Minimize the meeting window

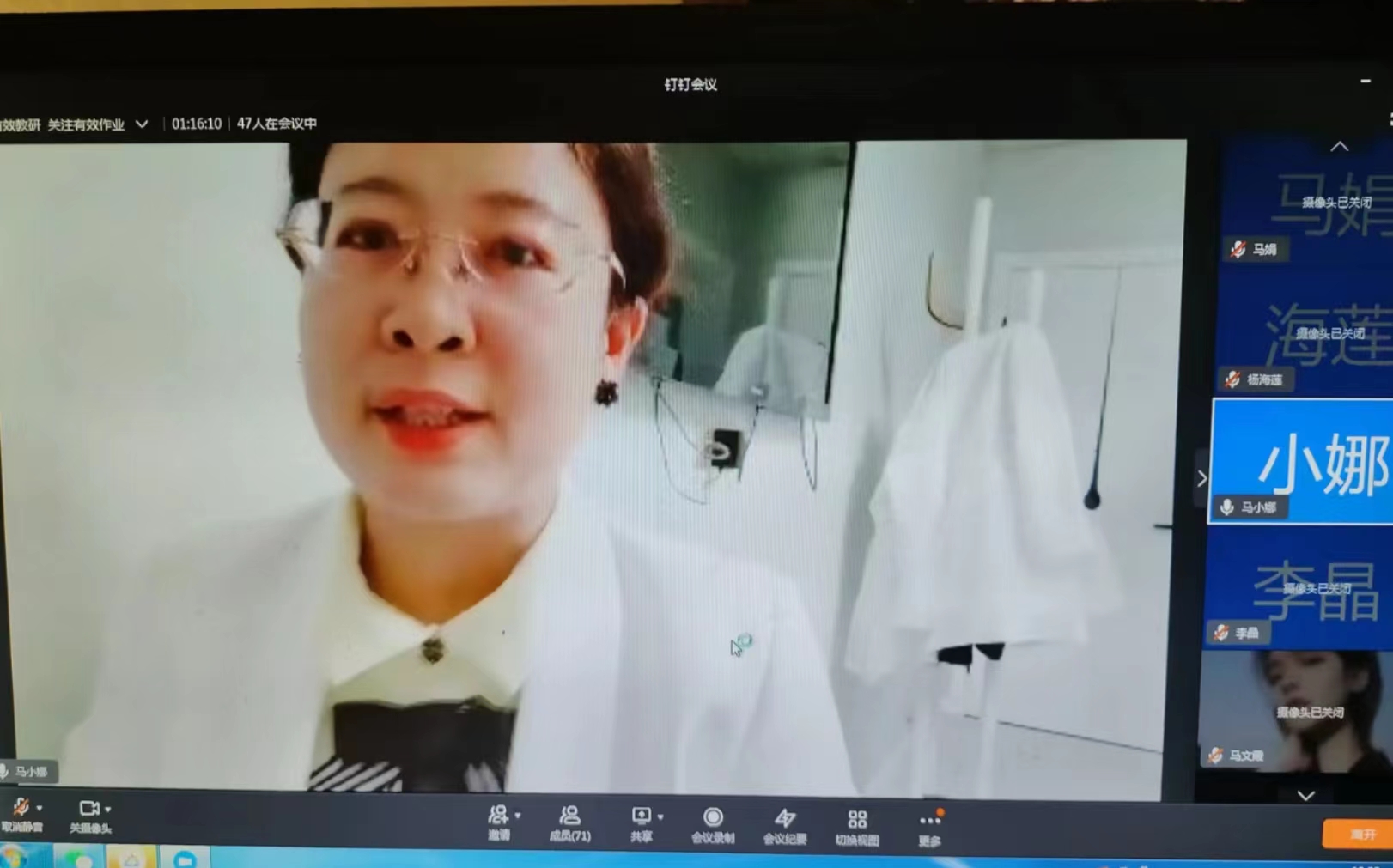(1366, 81)
